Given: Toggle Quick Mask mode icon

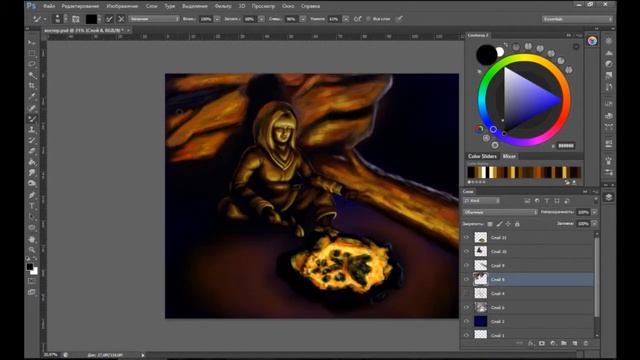Looking at the screenshot, I should point(32,281).
